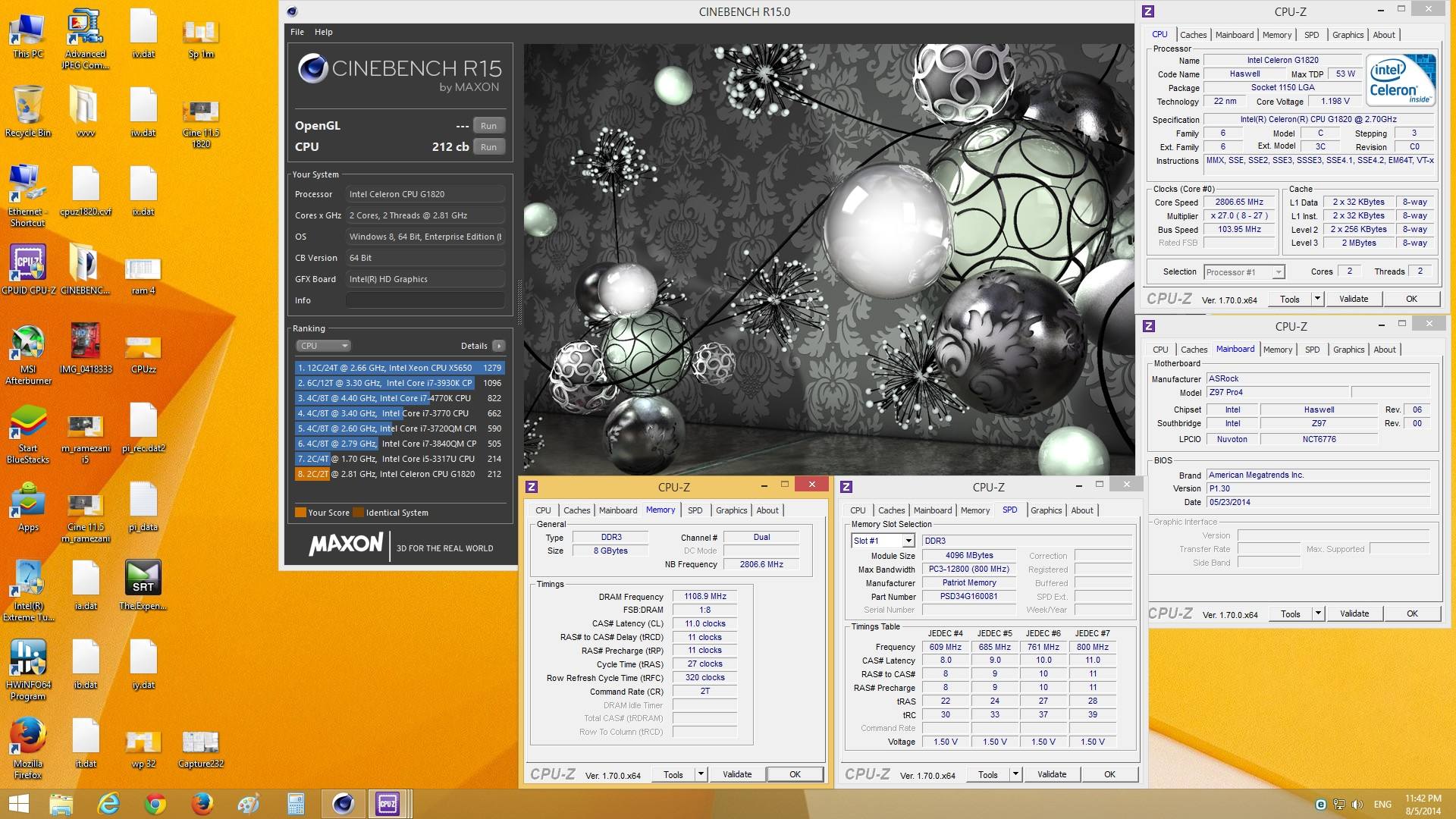This screenshot has height=819, width=1456.
Task: Click OK in top CPU-Z CPU window
Action: click(x=1411, y=299)
